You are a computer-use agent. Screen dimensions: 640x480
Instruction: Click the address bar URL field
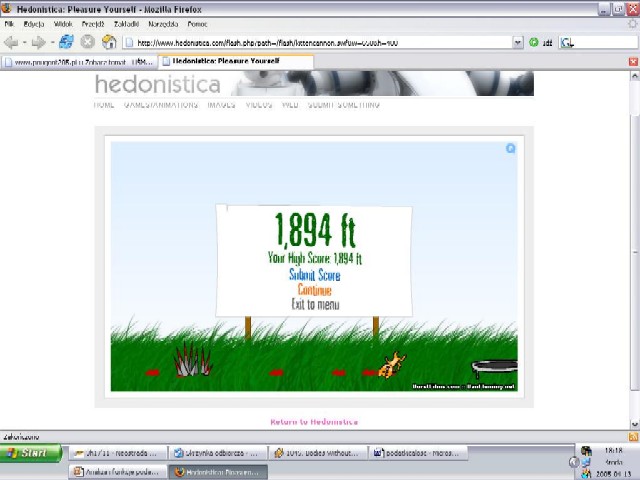tap(320, 43)
